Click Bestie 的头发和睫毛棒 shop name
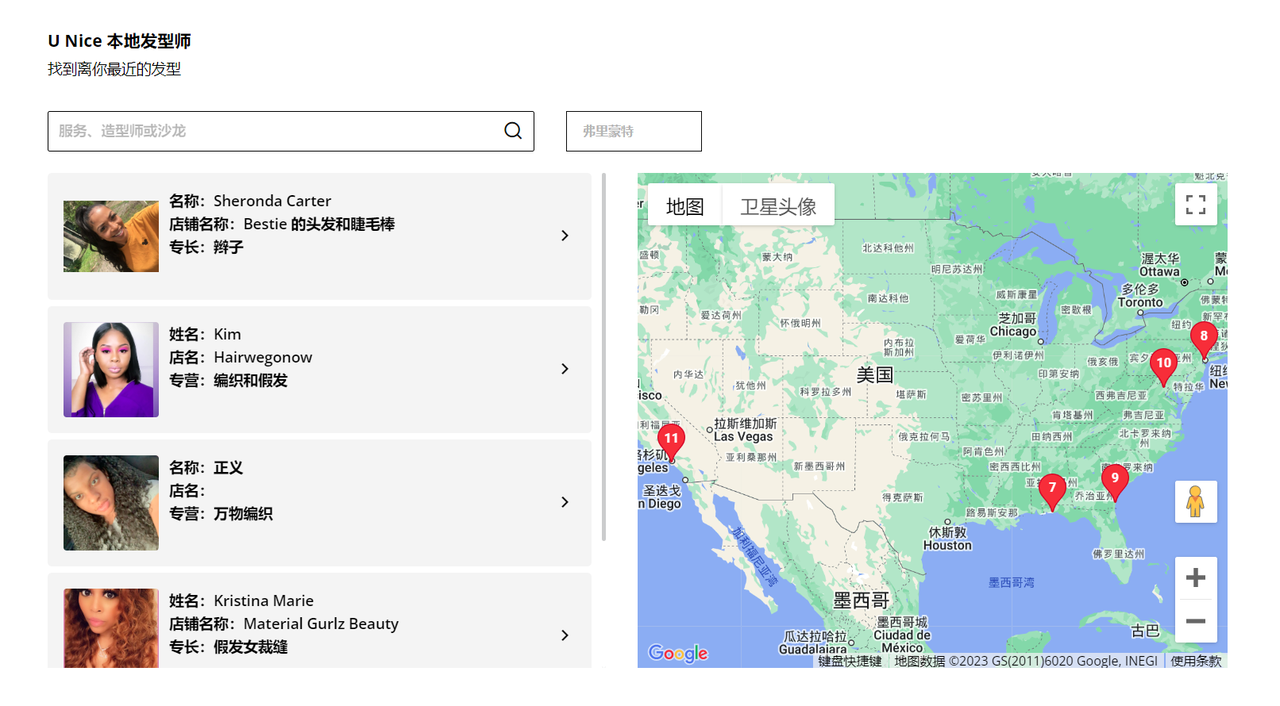The height and width of the screenshot is (706, 1280). pyautogui.click(x=319, y=224)
